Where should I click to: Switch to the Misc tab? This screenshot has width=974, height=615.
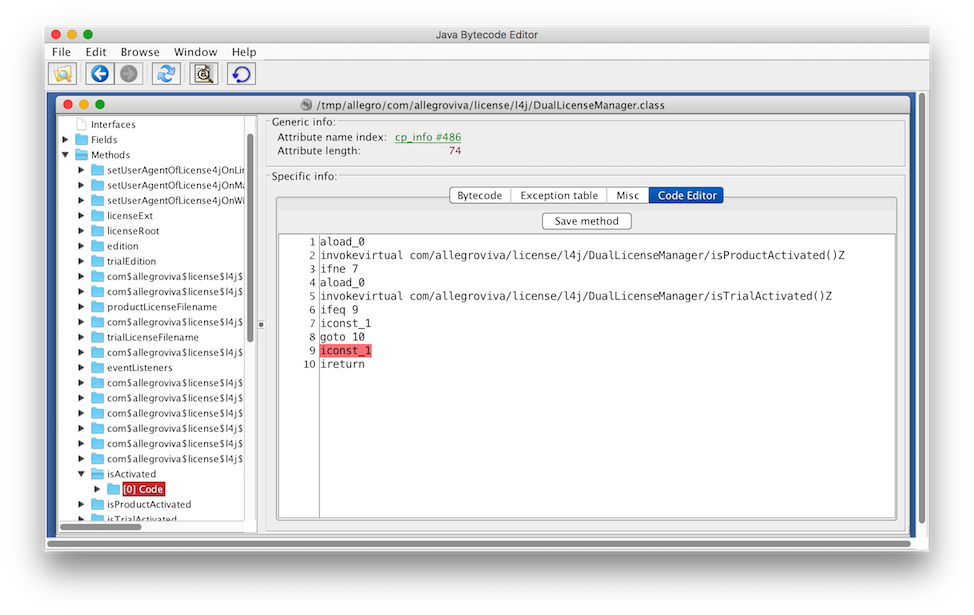[628, 195]
